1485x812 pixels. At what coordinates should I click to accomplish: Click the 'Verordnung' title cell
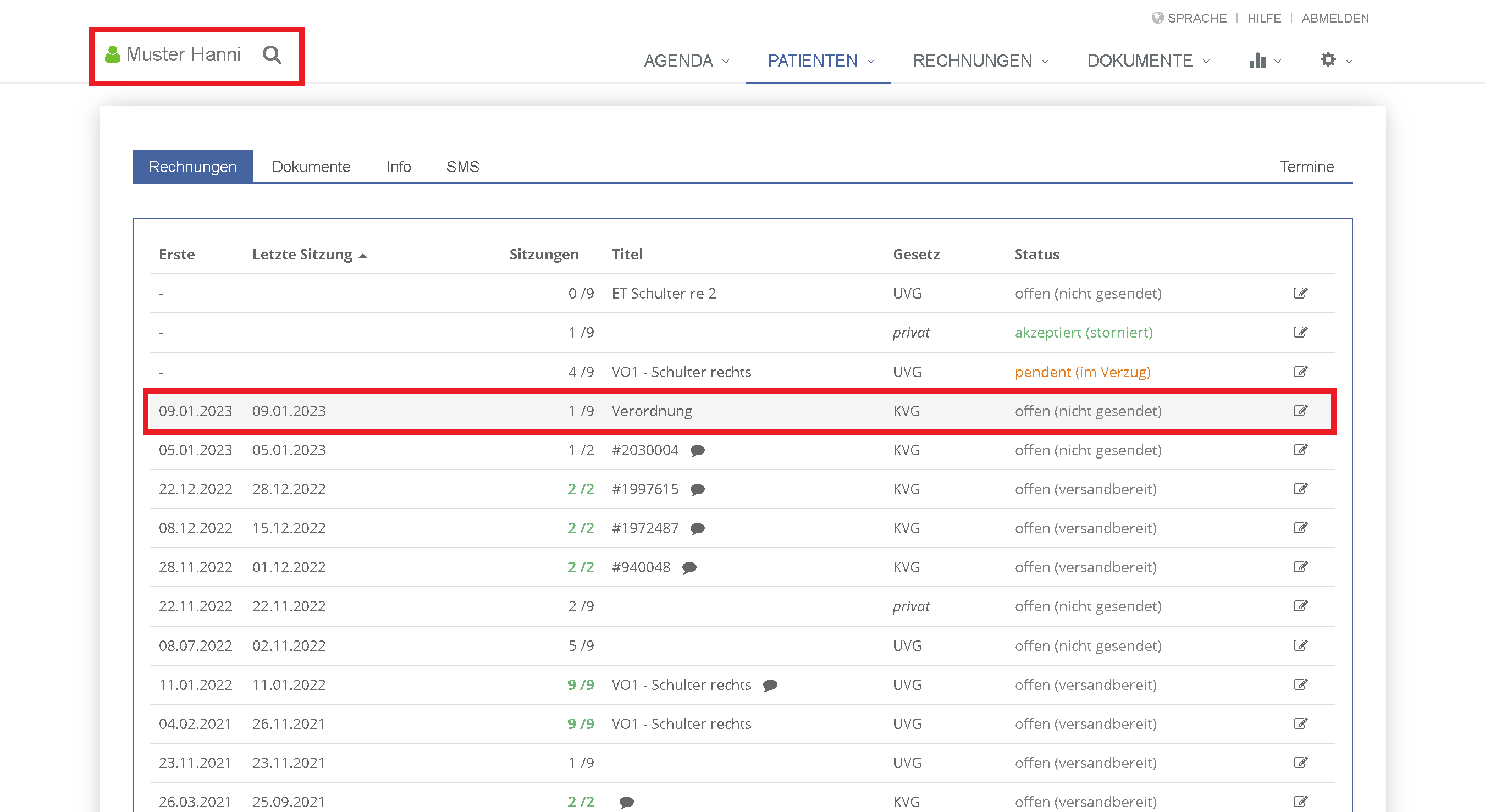click(x=652, y=411)
